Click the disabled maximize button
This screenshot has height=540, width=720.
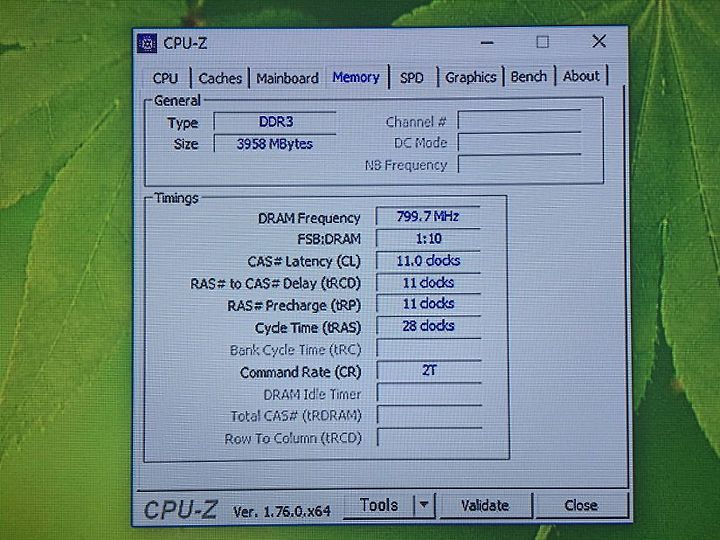pyautogui.click(x=543, y=42)
